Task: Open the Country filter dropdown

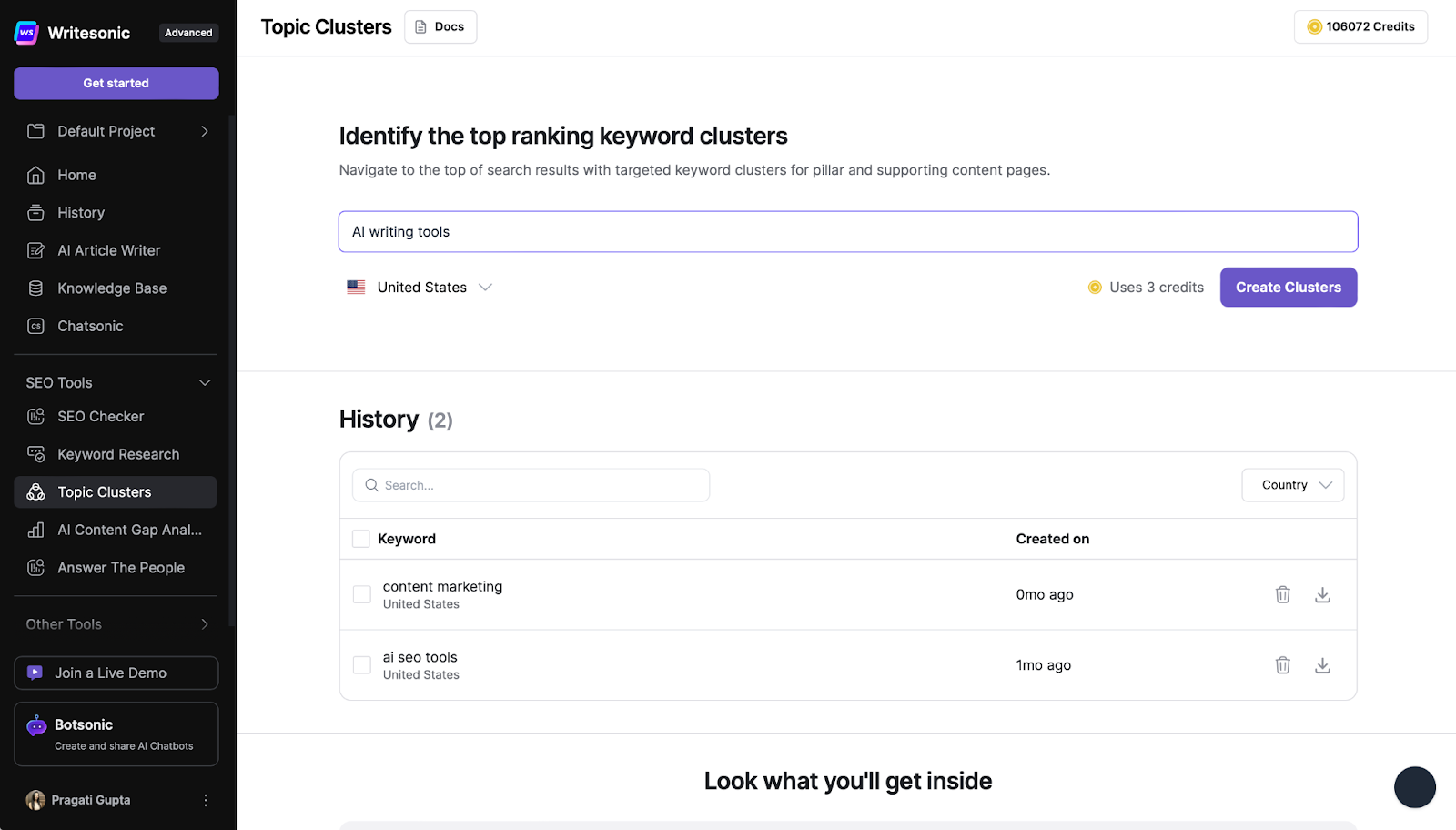Action: pyautogui.click(x=1293, y=485)
